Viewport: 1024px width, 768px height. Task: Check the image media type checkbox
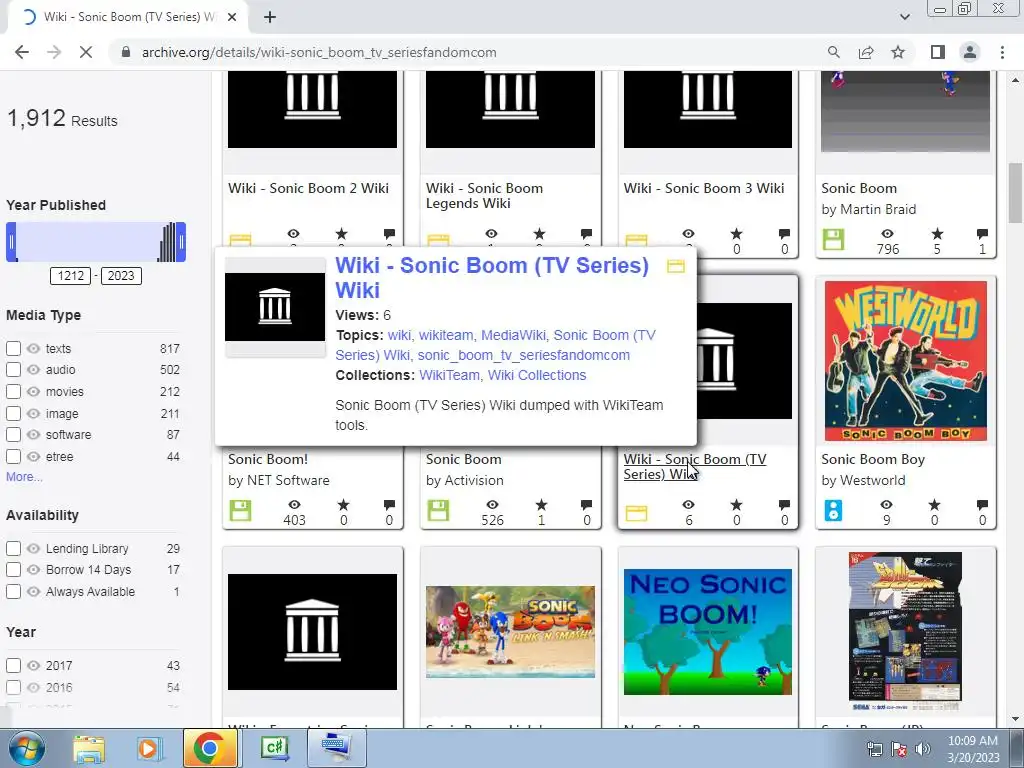13,413
